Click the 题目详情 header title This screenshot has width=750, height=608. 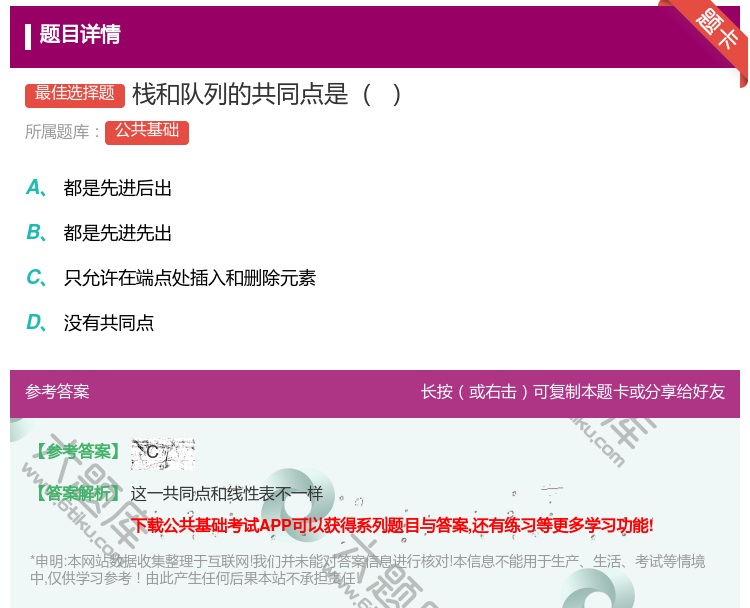tap(80, 35)
